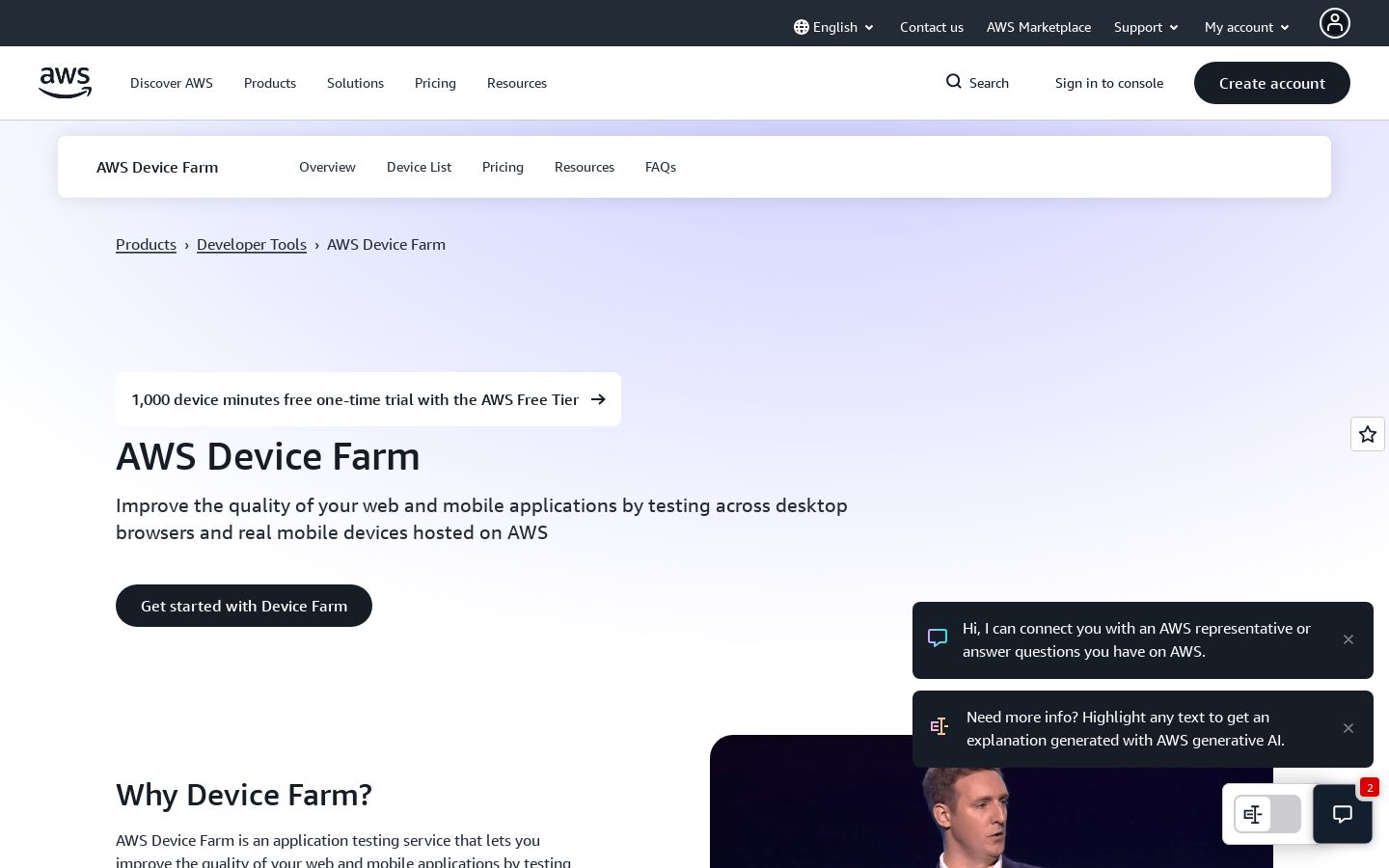Go to Developer Tools breadcrumb link
Image resolution: width=1389 pixels, height=868 pixels.
point(252,244)
